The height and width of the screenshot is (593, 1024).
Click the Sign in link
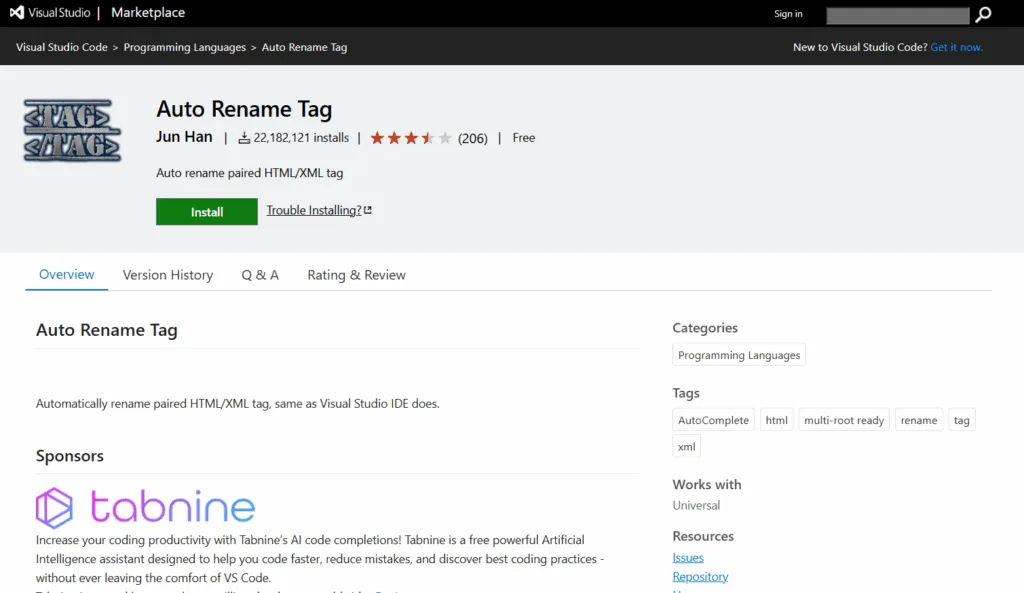click(788, 14)
